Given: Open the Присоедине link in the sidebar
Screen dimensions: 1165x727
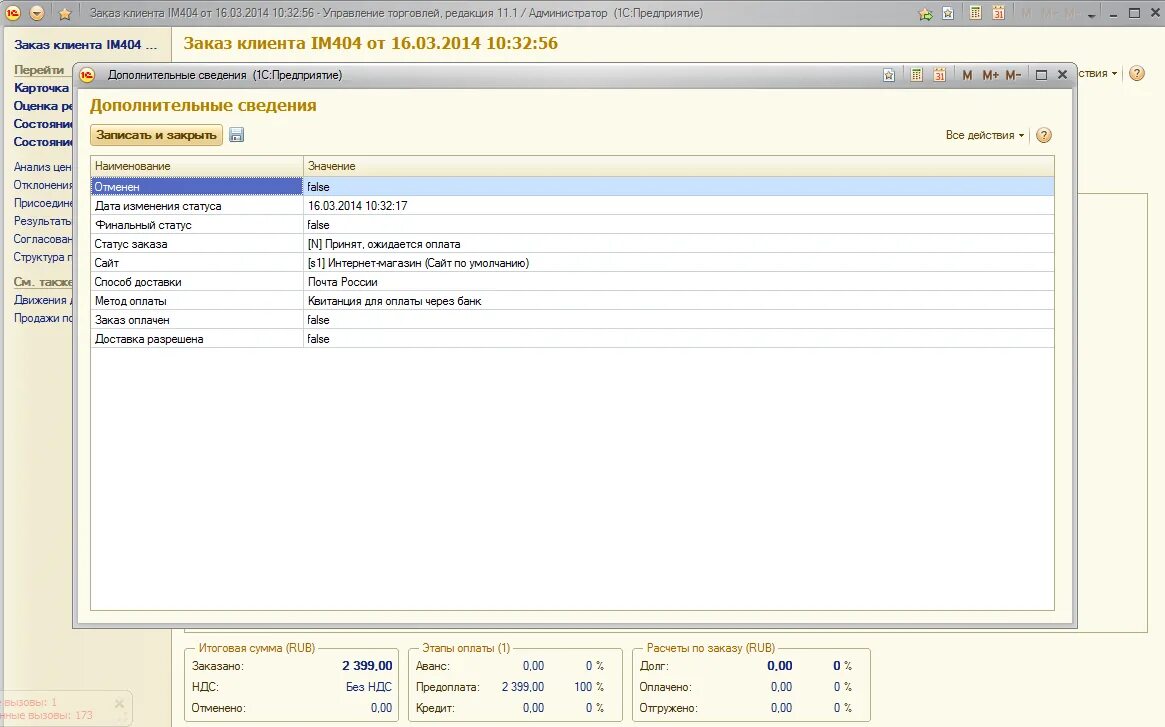Looking at the screenshot, I should click(x=43, y=203).
